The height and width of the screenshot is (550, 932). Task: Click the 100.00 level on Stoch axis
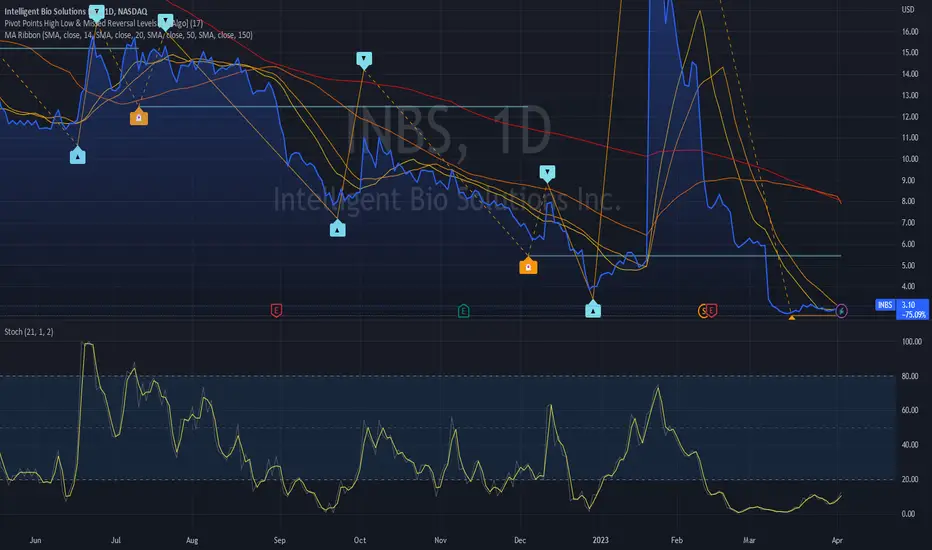[910, 342]
